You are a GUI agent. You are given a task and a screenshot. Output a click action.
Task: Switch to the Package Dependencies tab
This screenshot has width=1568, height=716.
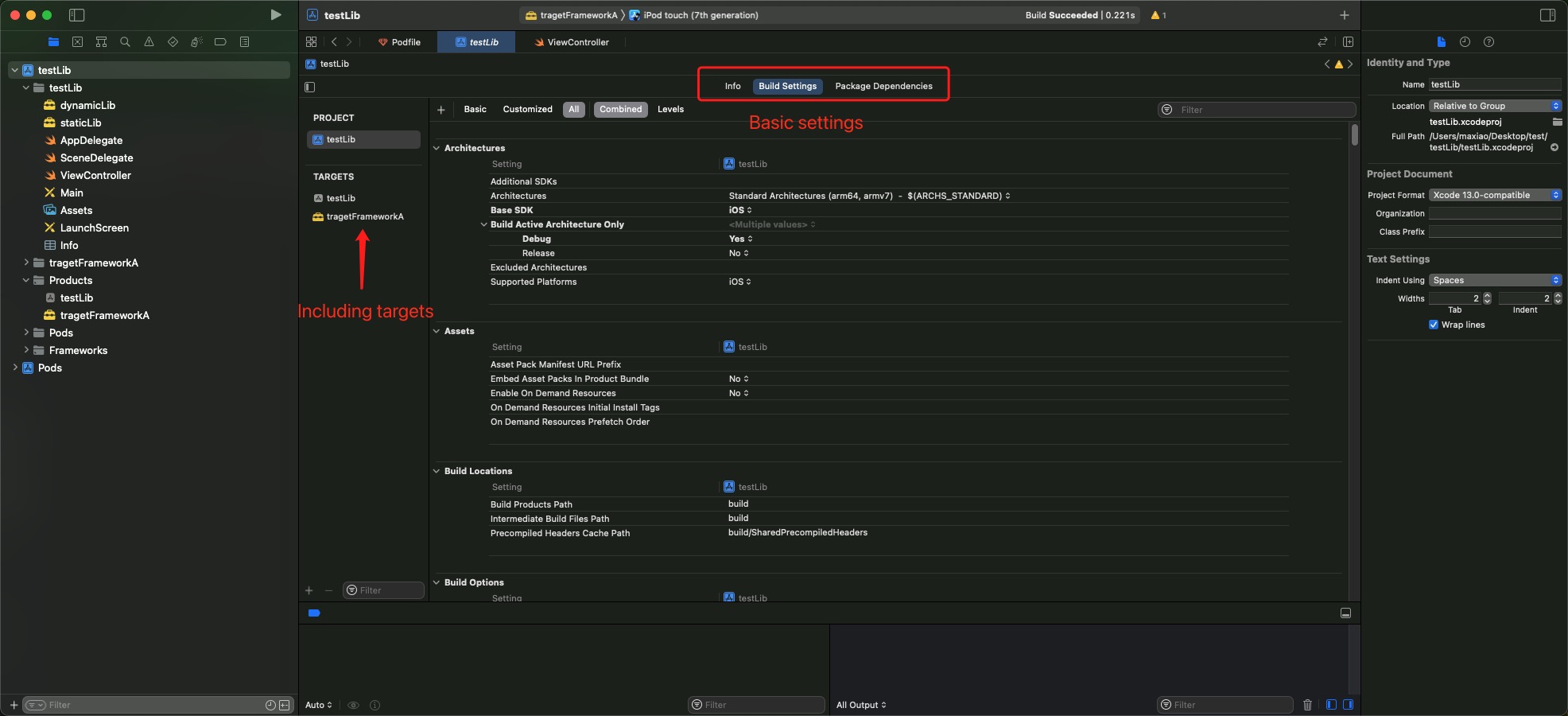click(883, 86)
